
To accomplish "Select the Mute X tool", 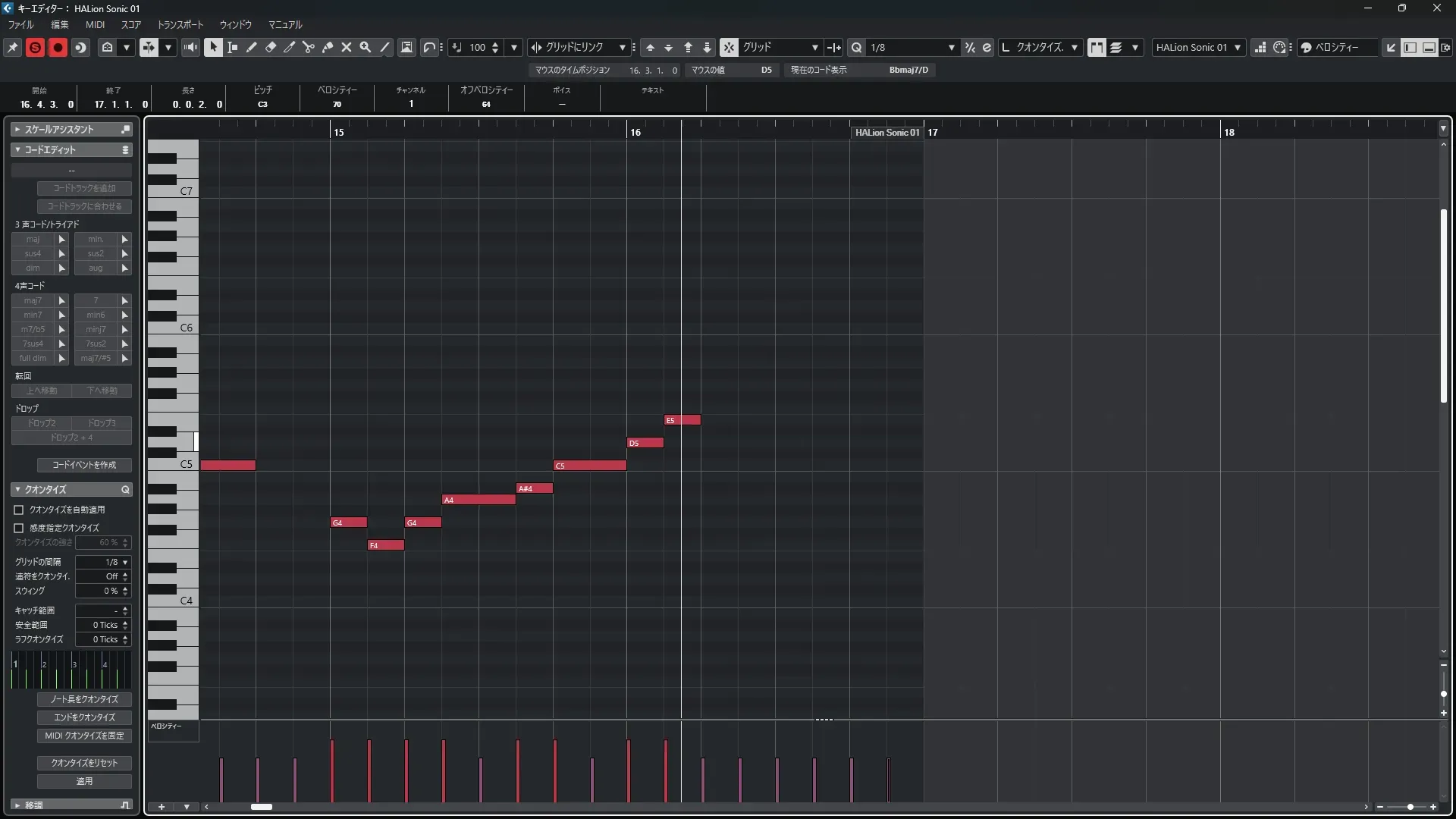I will coord(347,47).
